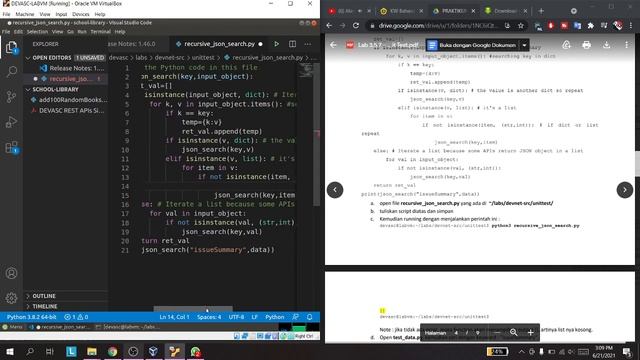The height and width of the screenshot is (360, 640).
Task: Mute the YouTube tab audio icon
Action: click(x=360, y=11)
